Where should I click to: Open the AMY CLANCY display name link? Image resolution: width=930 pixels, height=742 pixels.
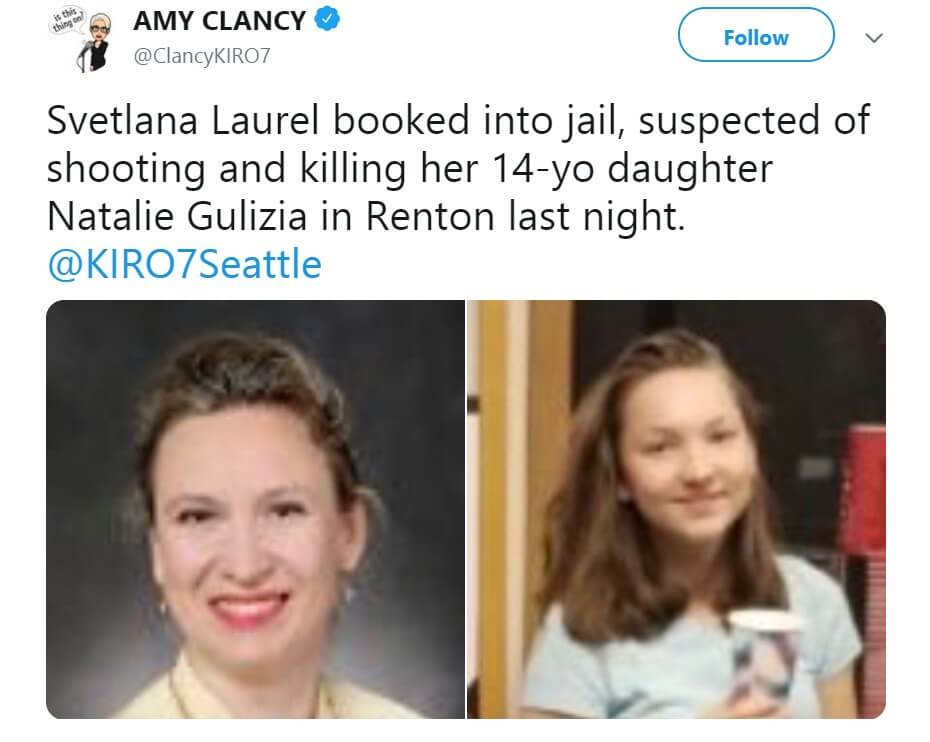tap(219, 21)
